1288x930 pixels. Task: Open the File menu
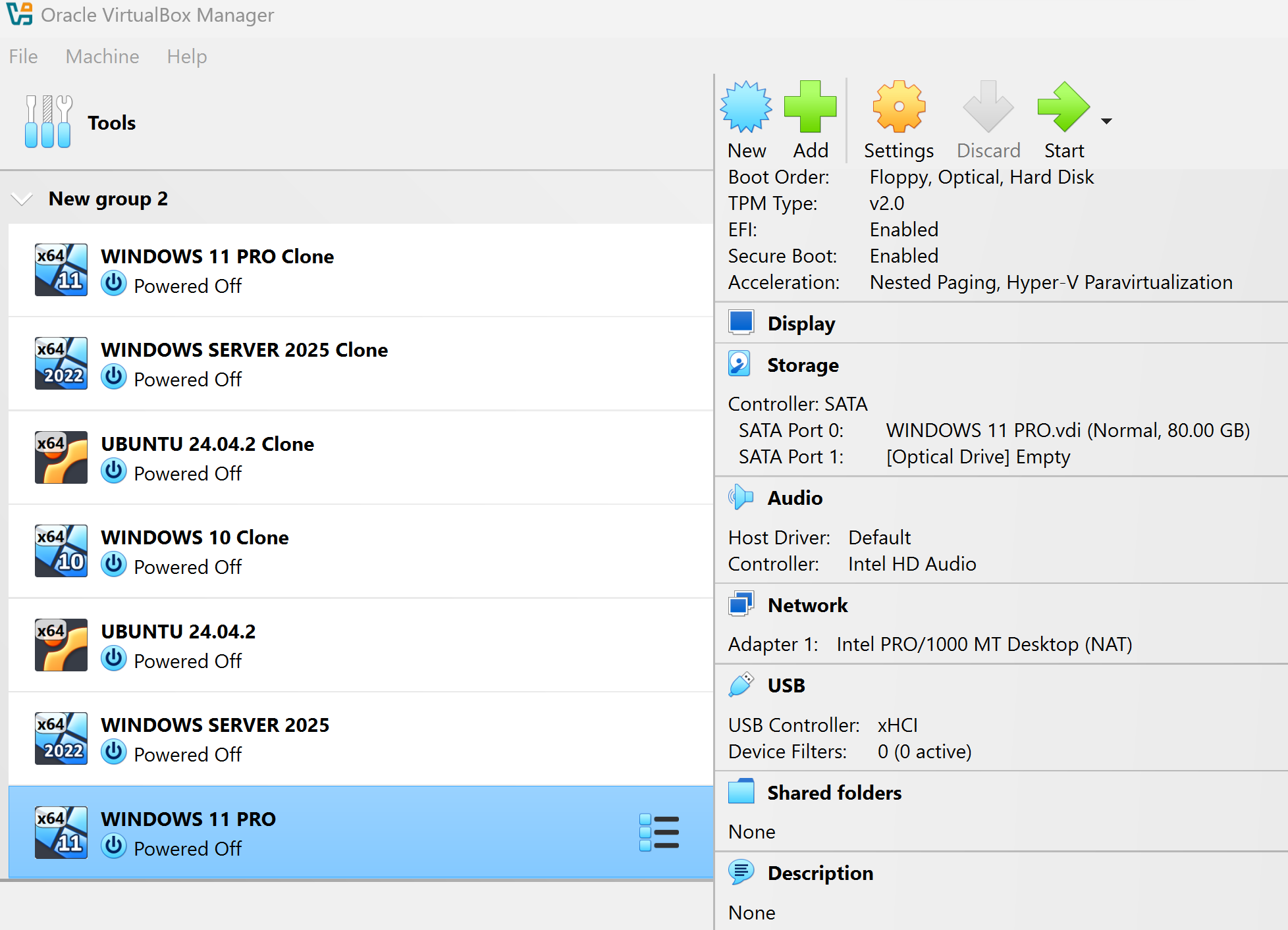pos(23,57)
